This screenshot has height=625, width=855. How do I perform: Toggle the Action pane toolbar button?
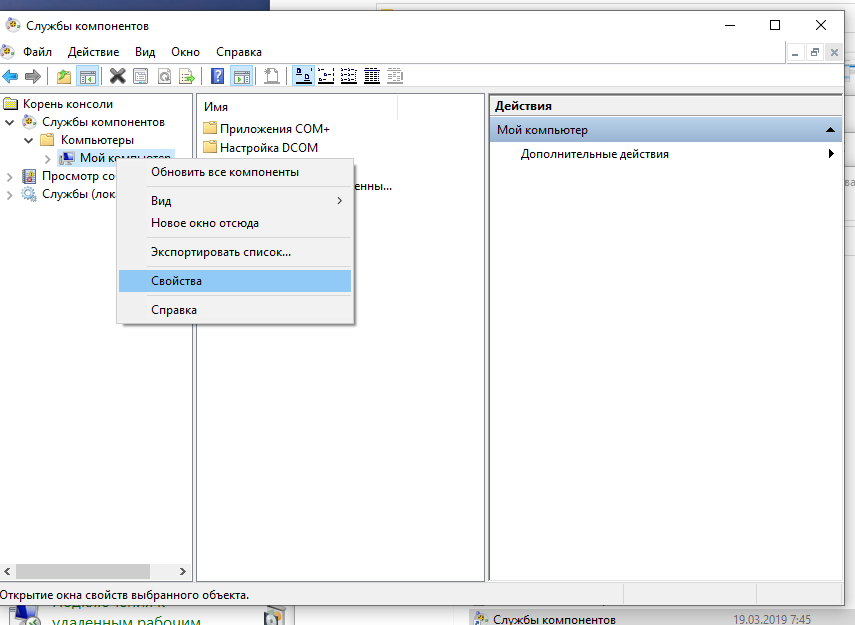pyautogui.click(x=241, y=76)
